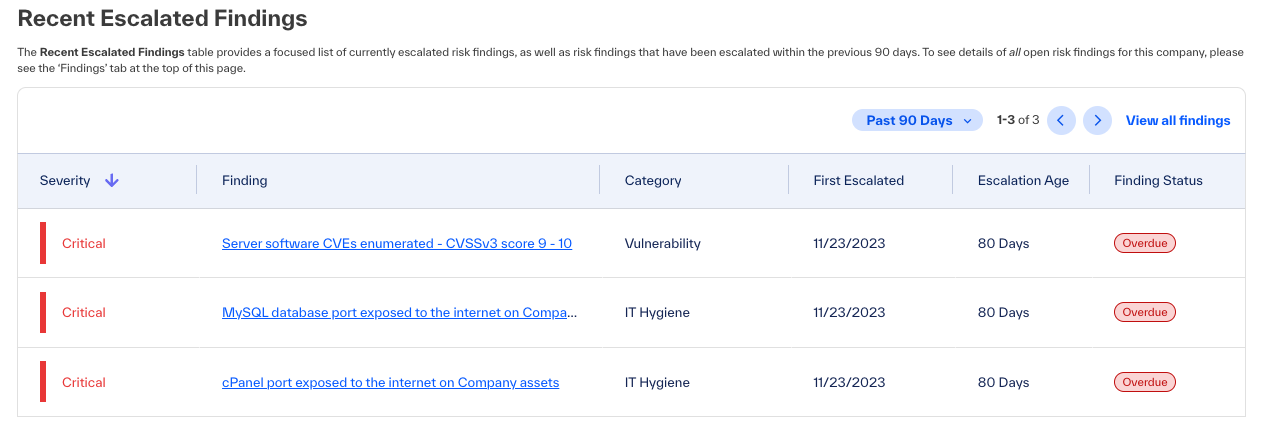Image resolution: width=1261 pixels, height=430 pixels.
Task: Click the next page arrow button
Action: 1097,121
